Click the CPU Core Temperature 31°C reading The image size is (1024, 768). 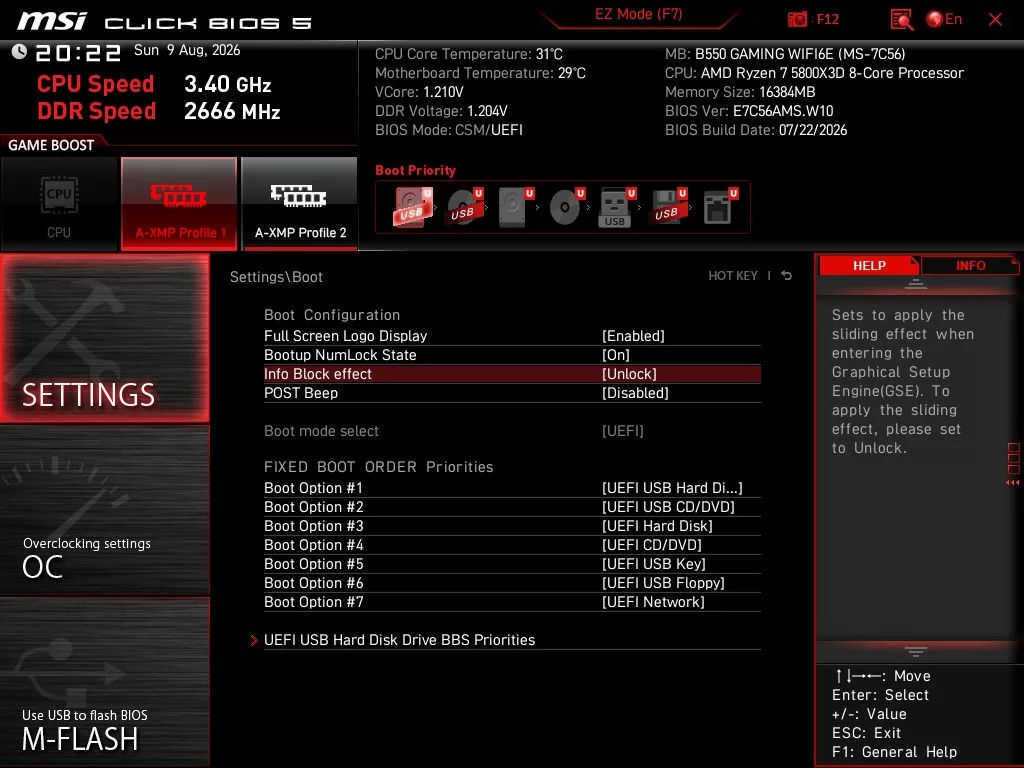(x=469, y=54)
